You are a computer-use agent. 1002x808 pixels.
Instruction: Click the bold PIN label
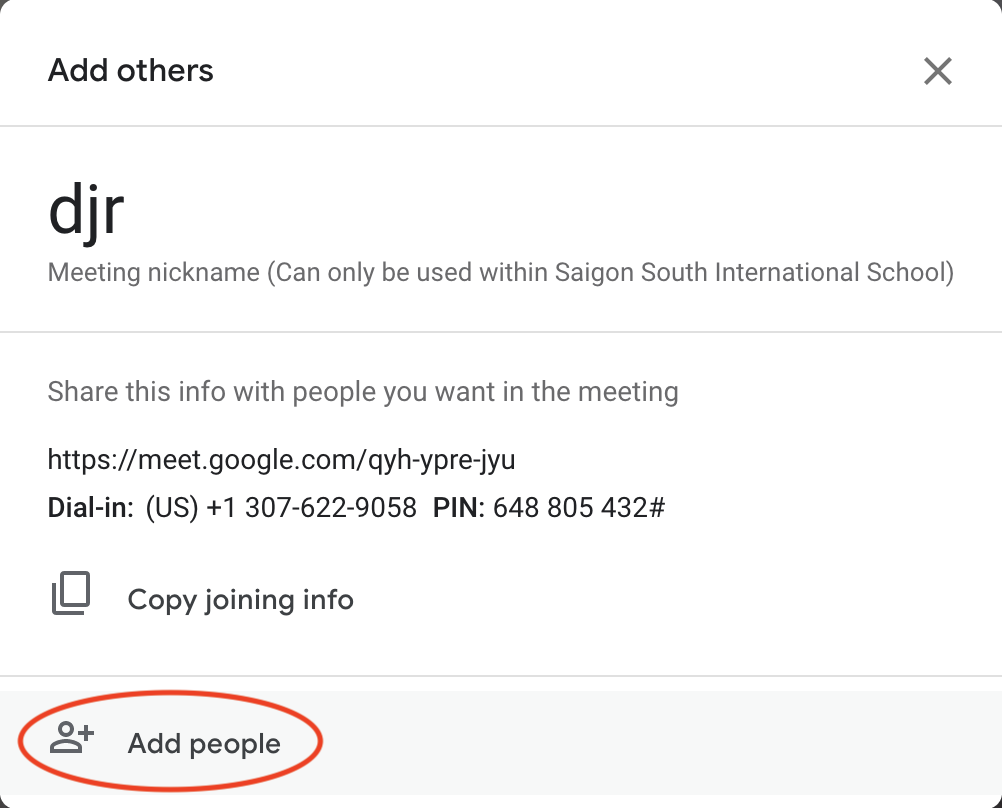click(459, 508)
